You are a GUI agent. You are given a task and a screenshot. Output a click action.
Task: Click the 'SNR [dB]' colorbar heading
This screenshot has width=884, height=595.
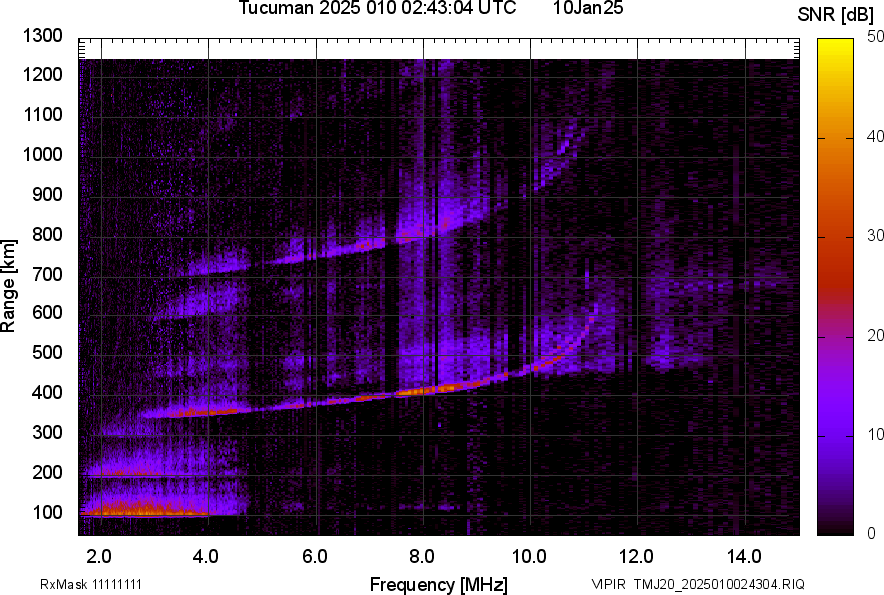click(837, 14)
